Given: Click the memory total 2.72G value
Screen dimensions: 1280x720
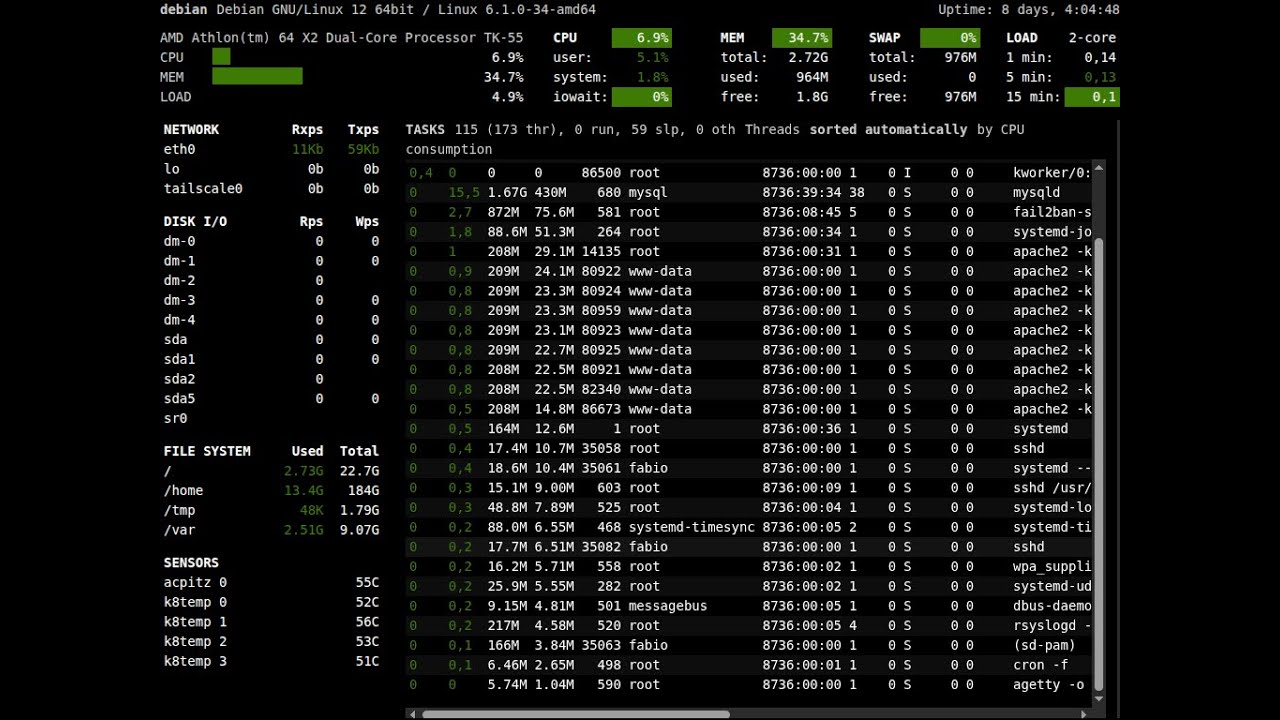Looking at the screenshot, I should coord(809,58).
